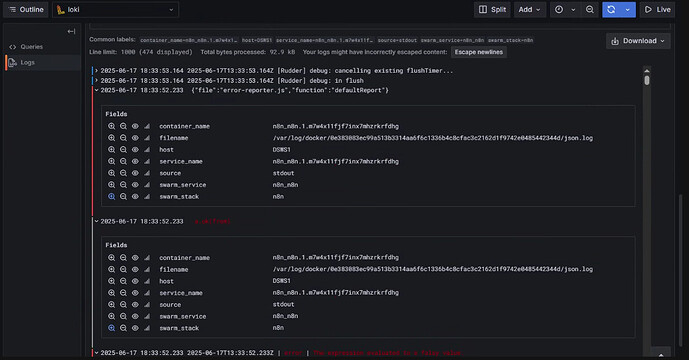Open ad-hoc statistics for container_name in first Fields block
Viewport: 689px width, 360px height.
coord(147,126)
